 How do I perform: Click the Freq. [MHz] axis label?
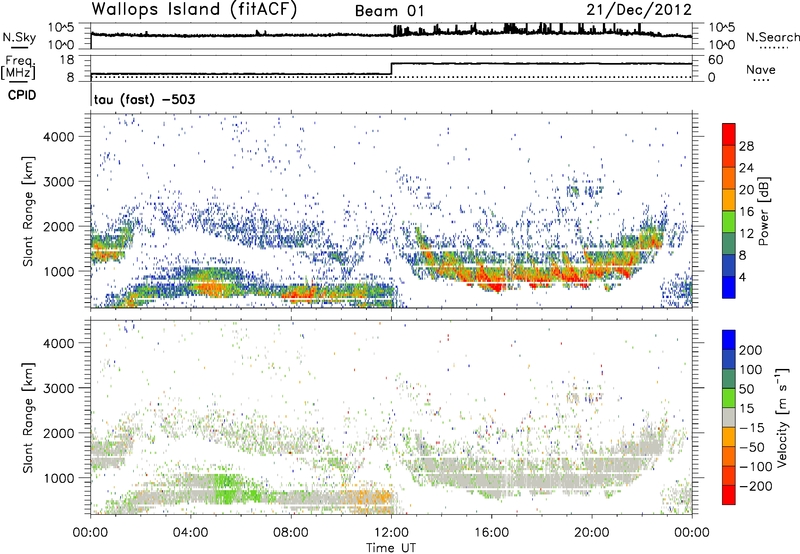click(x=19, y=67)
